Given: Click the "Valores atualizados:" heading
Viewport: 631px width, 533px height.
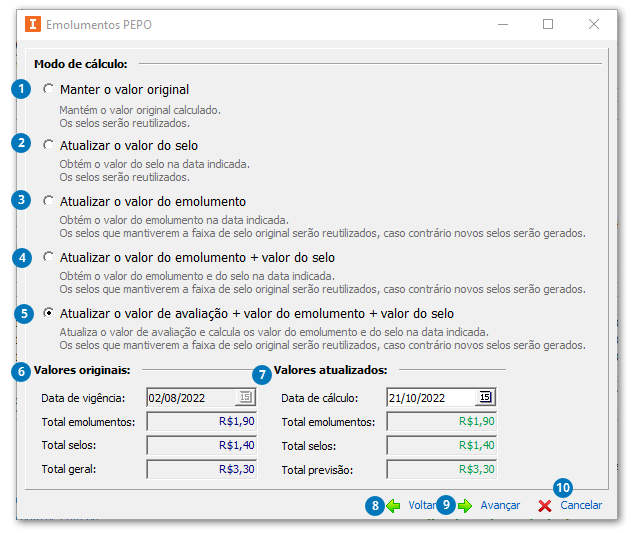Looking at the screenshot, I should click(x=330, y=370).
